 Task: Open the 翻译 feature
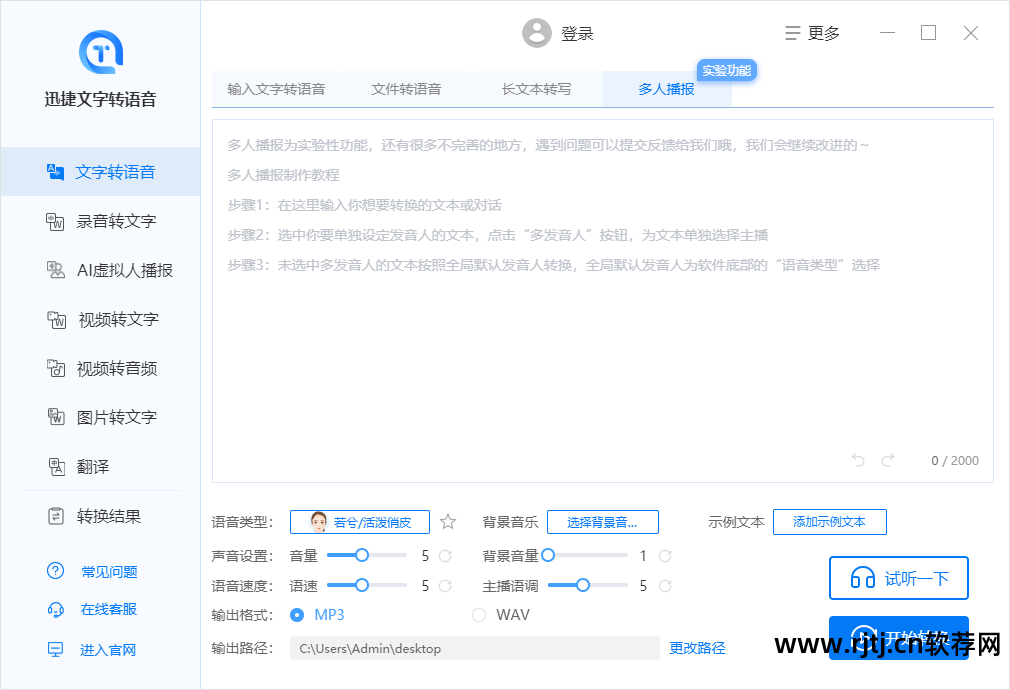(100, 466)
